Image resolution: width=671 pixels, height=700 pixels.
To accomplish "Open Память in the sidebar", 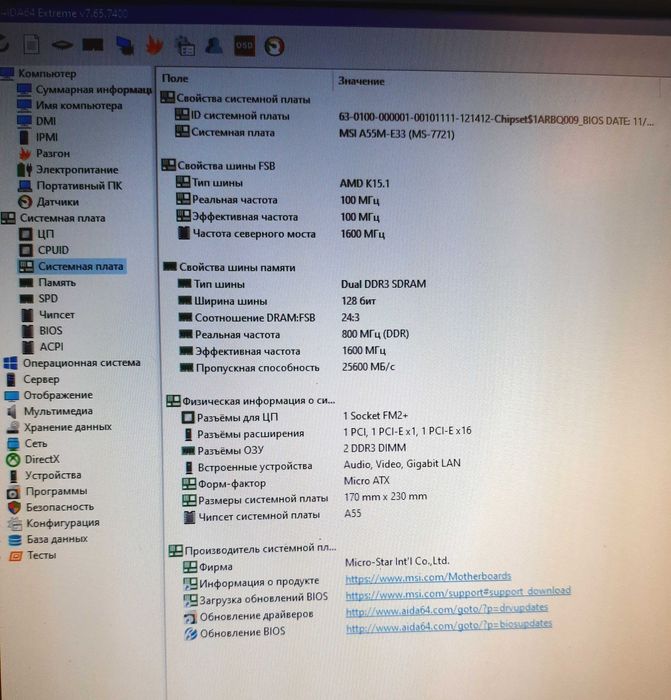I will click(x=57, y=283).
